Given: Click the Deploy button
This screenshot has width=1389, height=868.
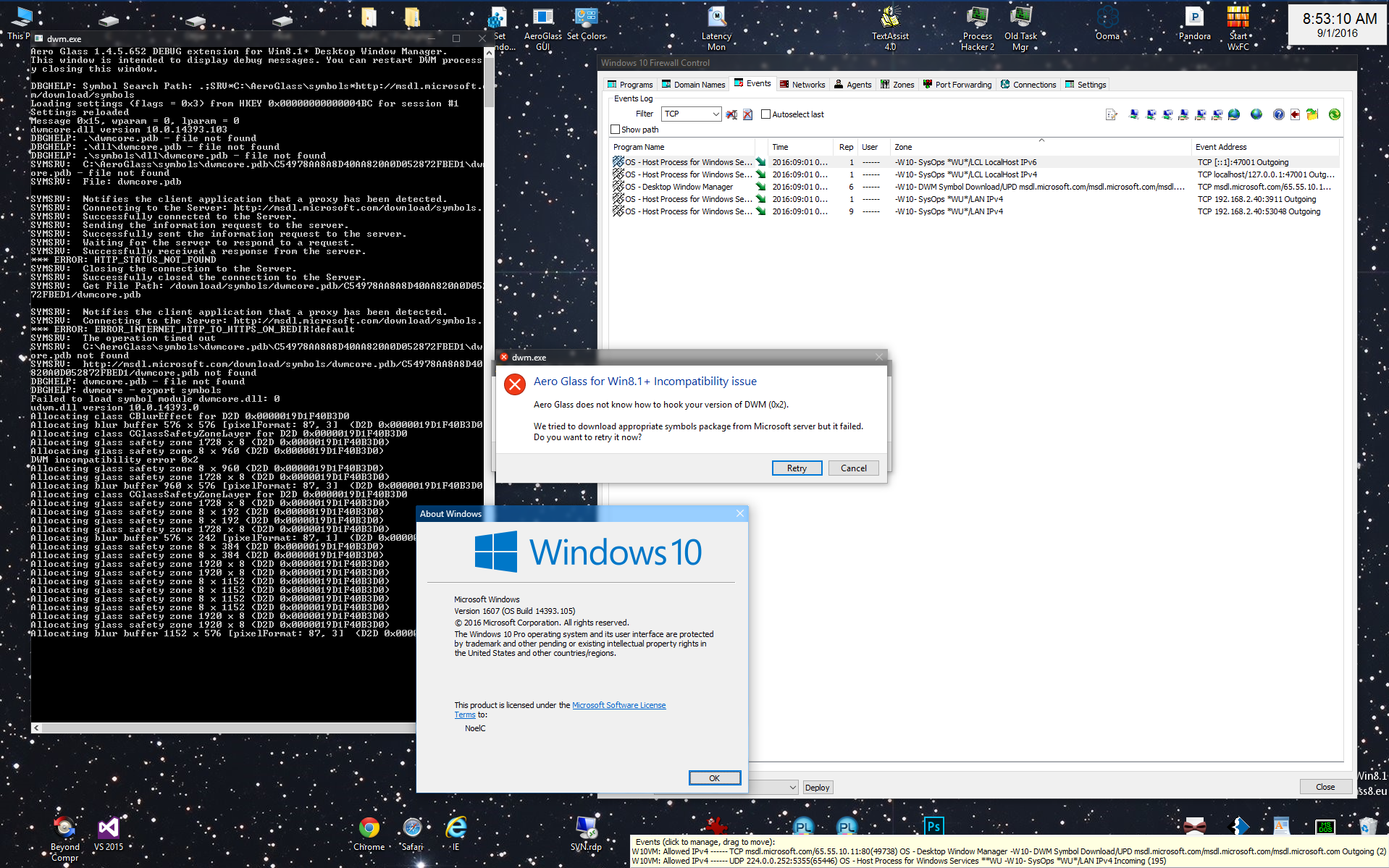Looking at the screenshot, I should coord(817,788).
